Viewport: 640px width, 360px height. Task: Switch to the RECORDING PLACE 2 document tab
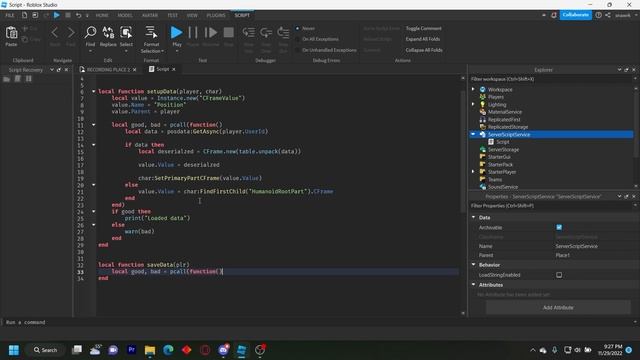(108, 70)
